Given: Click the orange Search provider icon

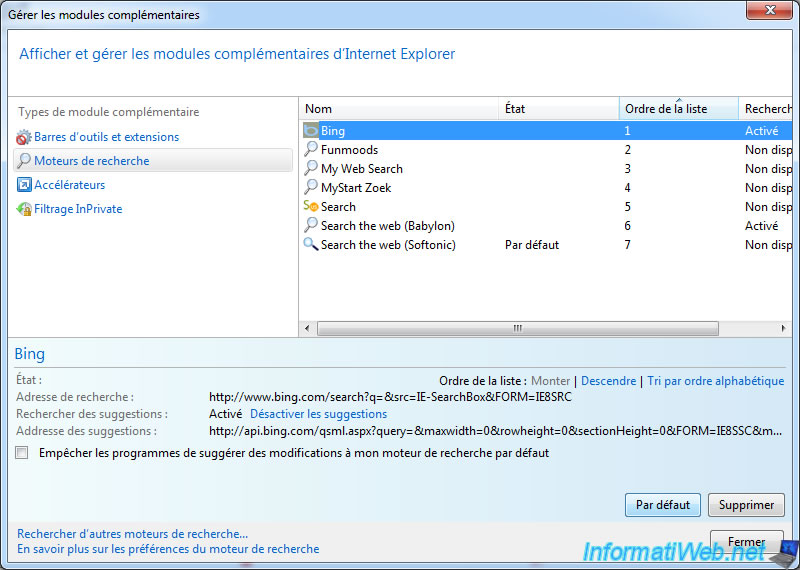Looking at the screenshot, I should 311,206.
